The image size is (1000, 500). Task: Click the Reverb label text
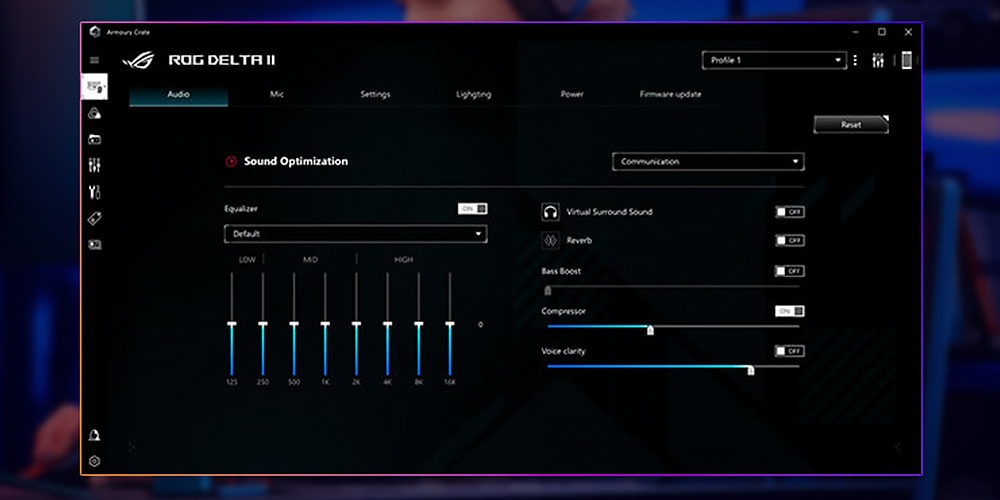coord(579,241)
